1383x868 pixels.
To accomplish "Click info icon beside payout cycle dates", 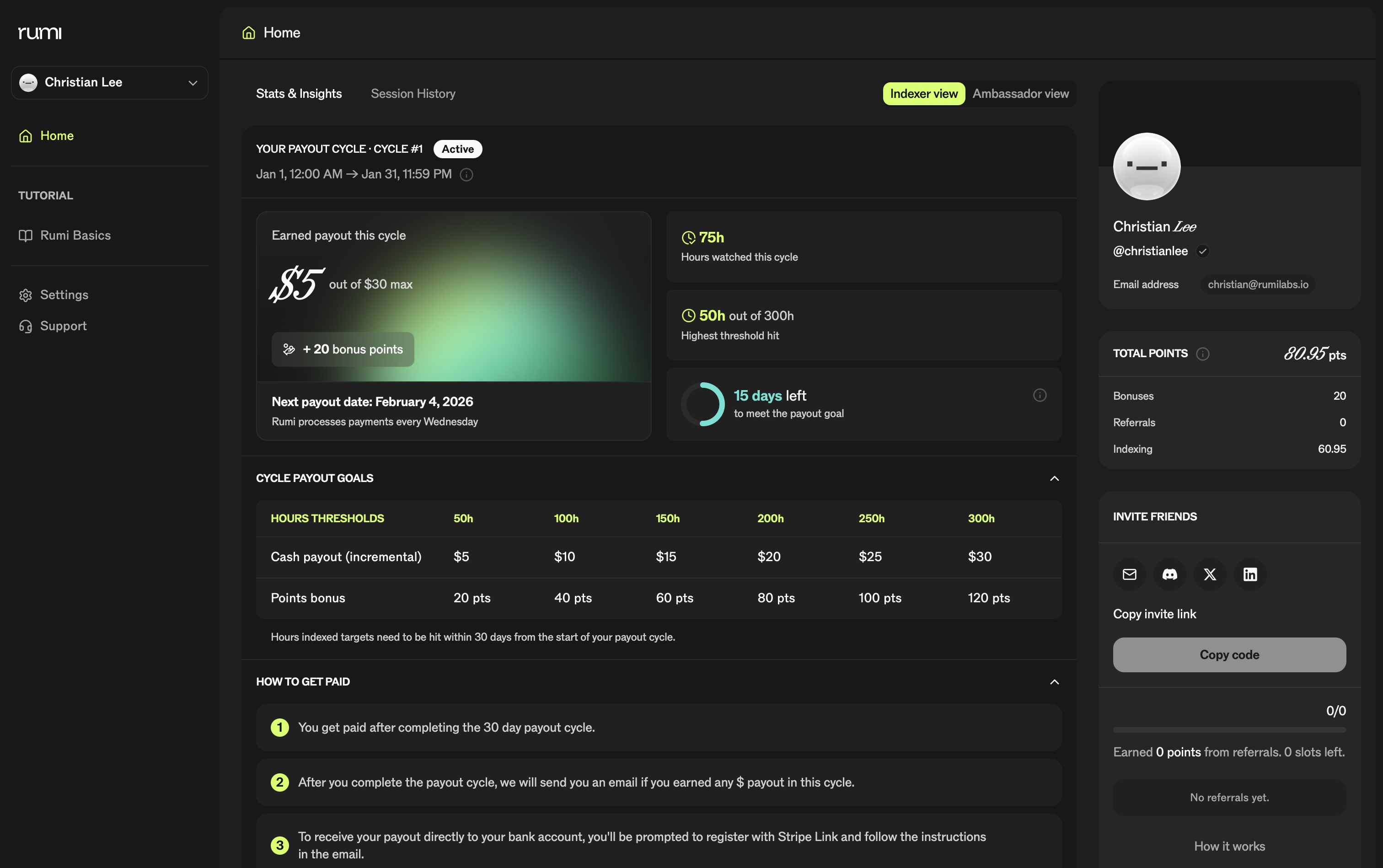I will coord(466,175).
